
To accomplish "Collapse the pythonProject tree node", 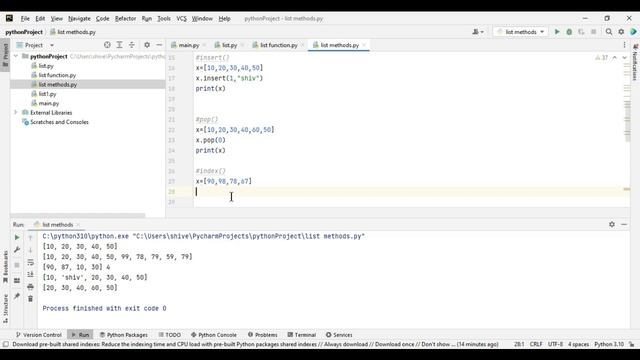I will tap(16, 56).
